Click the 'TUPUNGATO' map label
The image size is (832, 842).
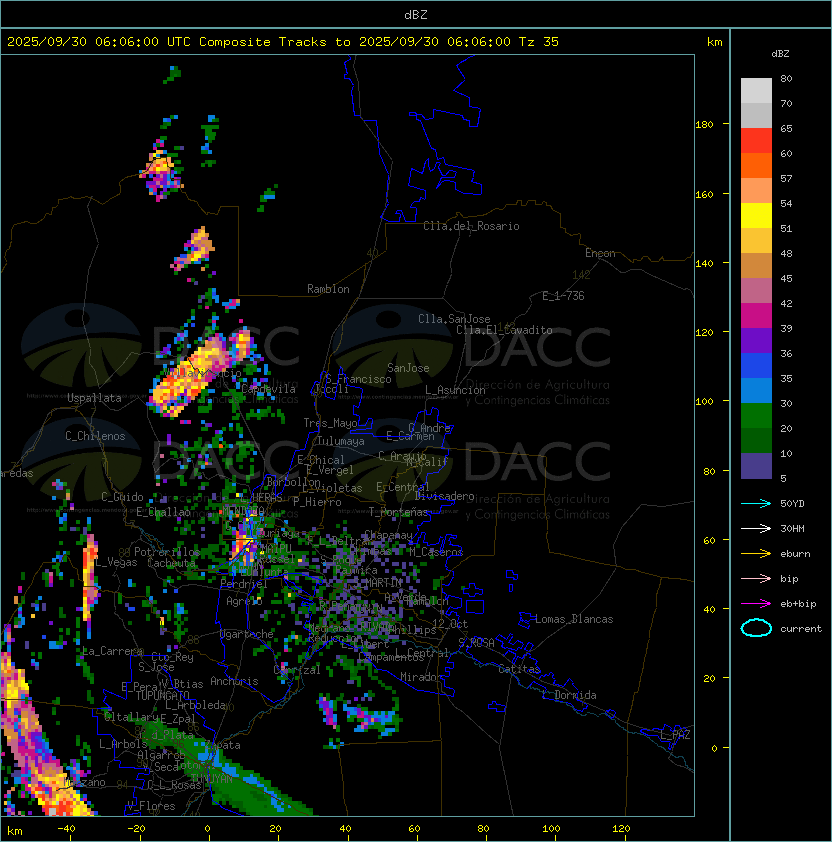pyautogui.click(x=162, y=696)
